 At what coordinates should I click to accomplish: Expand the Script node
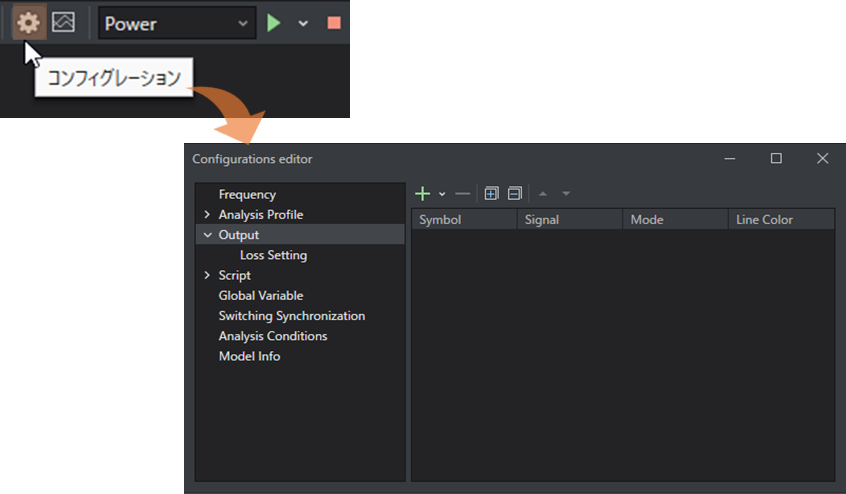pos(207,275)
